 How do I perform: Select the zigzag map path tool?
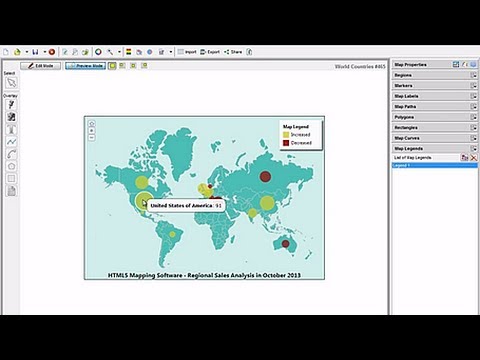[12, 142]
